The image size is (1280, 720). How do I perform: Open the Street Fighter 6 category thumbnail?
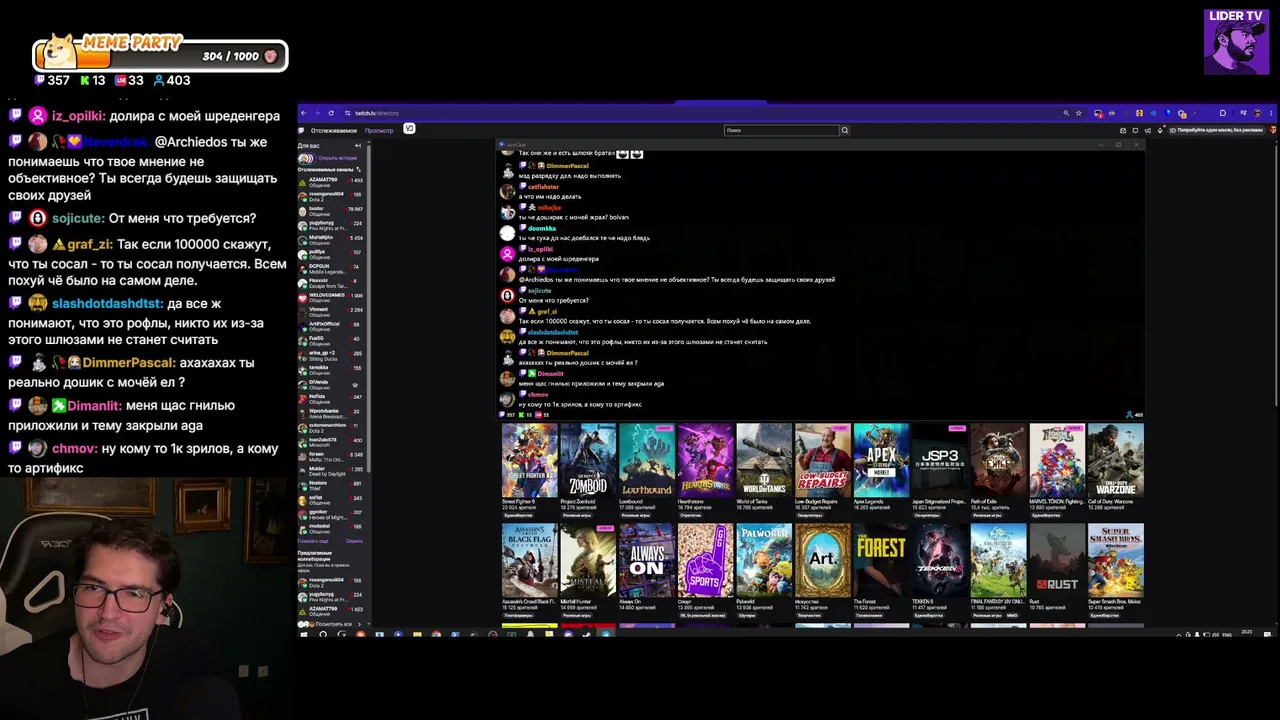(x=529, y=460)
